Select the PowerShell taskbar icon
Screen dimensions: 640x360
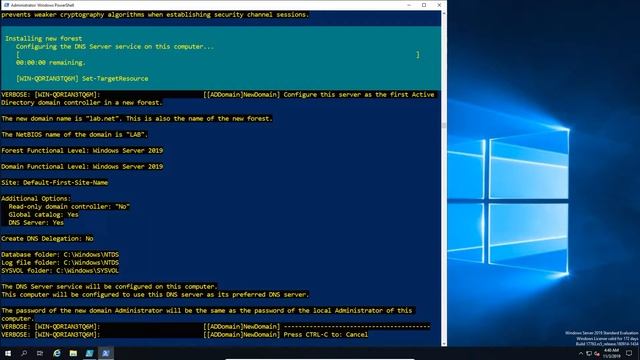pos(106,353)
